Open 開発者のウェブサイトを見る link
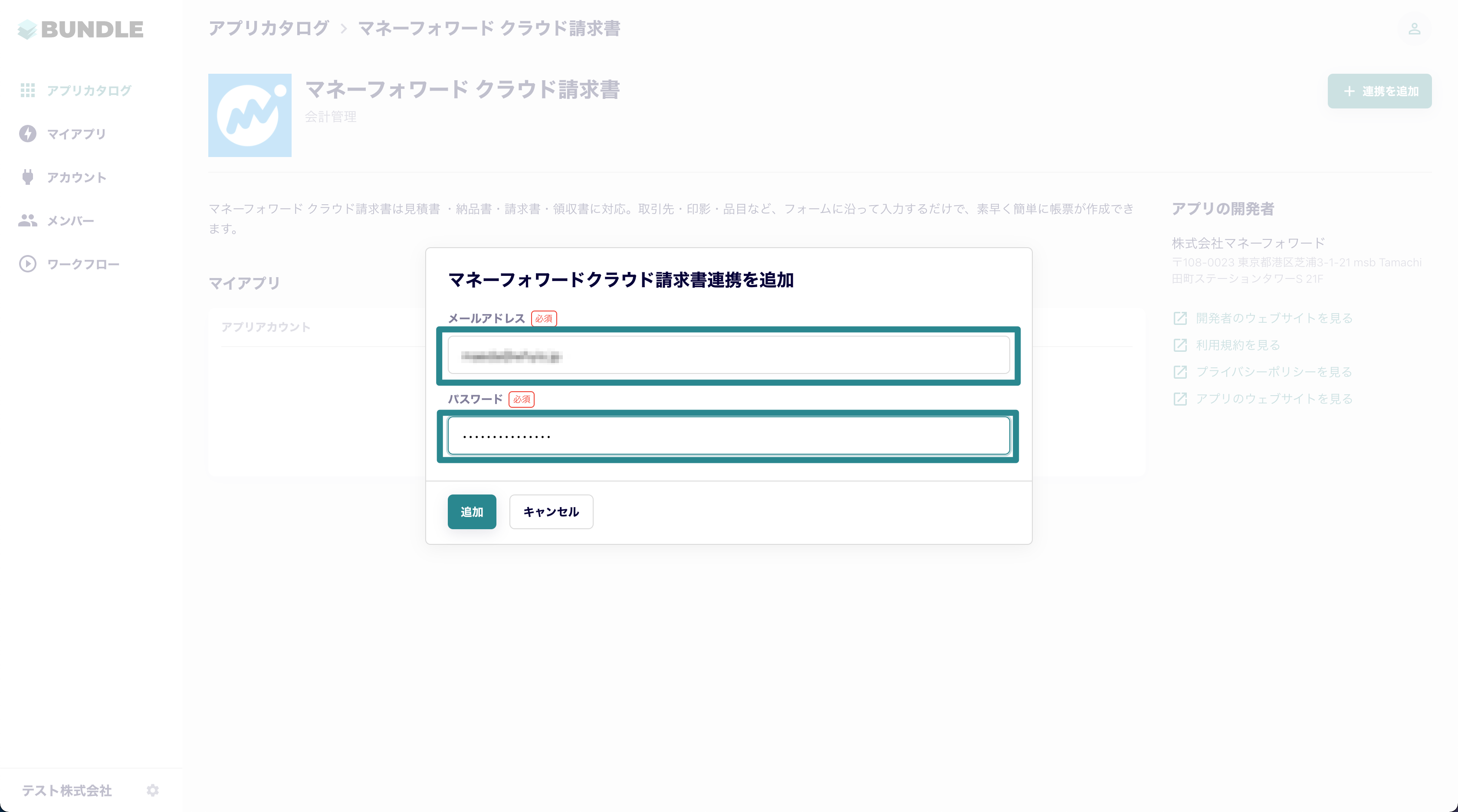 point(1274,318)
